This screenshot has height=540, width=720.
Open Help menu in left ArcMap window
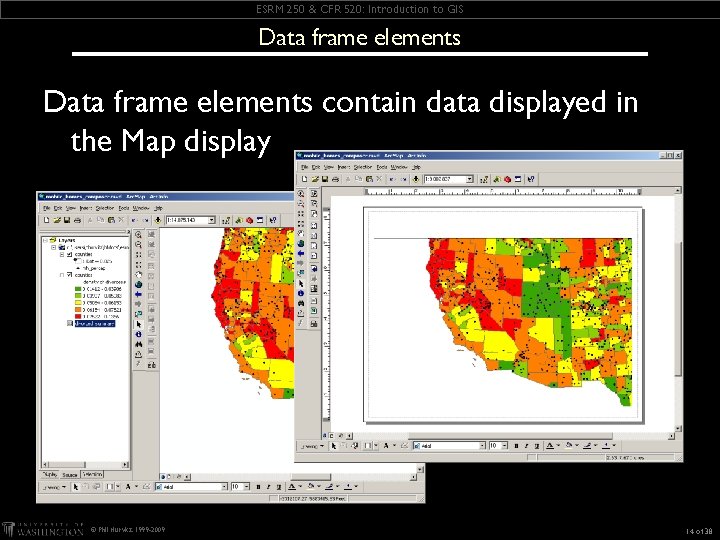pos(159,208)
